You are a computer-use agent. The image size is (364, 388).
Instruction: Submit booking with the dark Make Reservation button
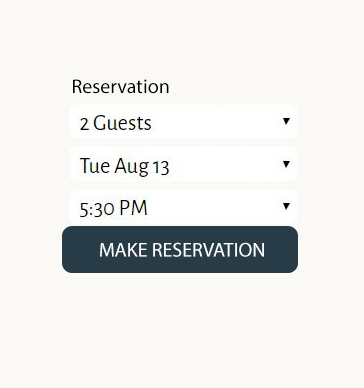pyautogui.click(x=180, y=249)
